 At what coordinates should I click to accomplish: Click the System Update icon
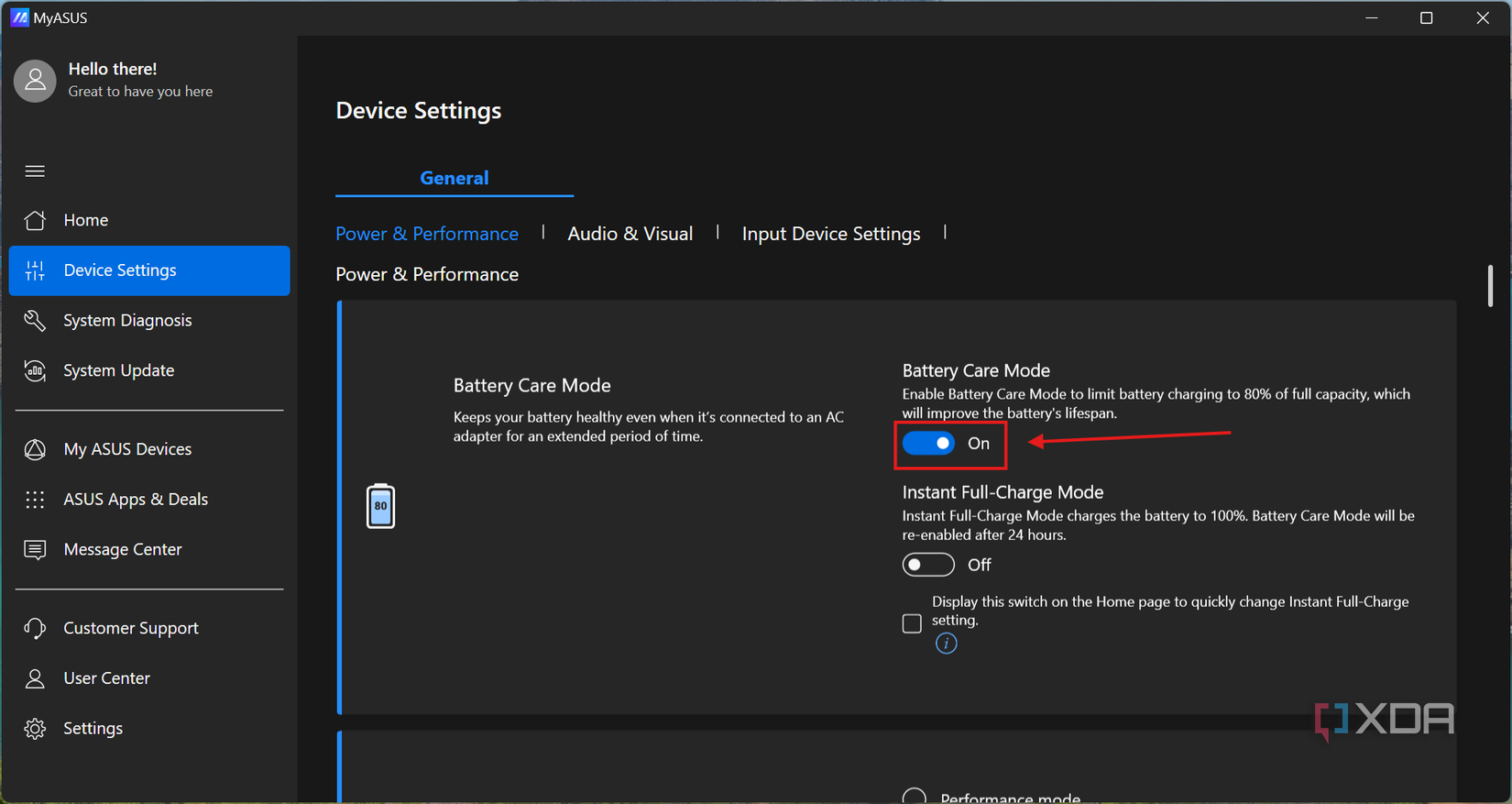tap(35, 370)
